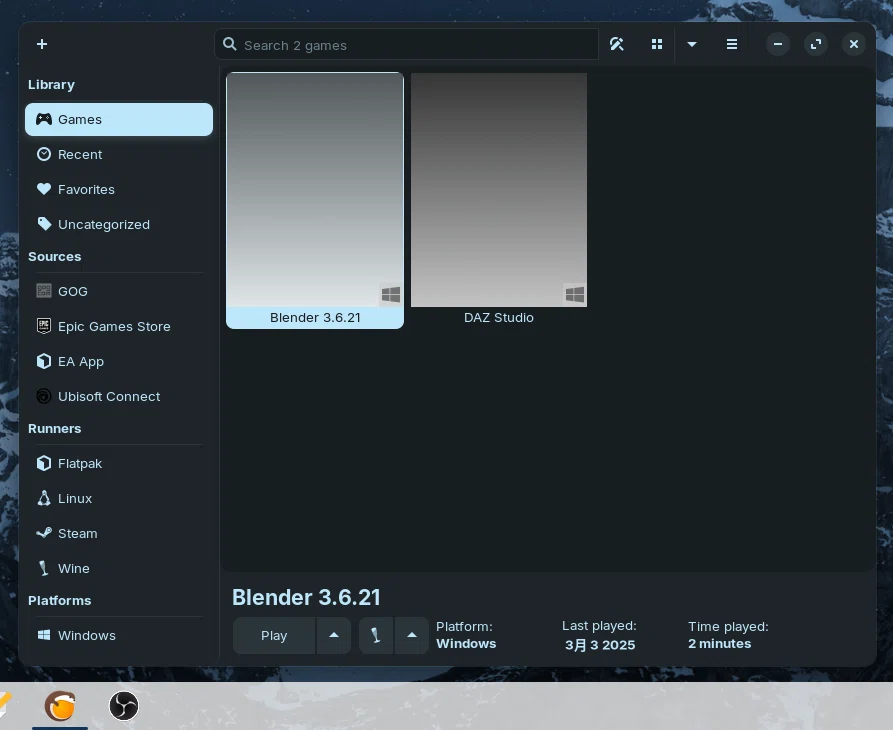The image size is (893, 730).
Task: Click the gamepad icon next to Games
Action: coord(44,119)
